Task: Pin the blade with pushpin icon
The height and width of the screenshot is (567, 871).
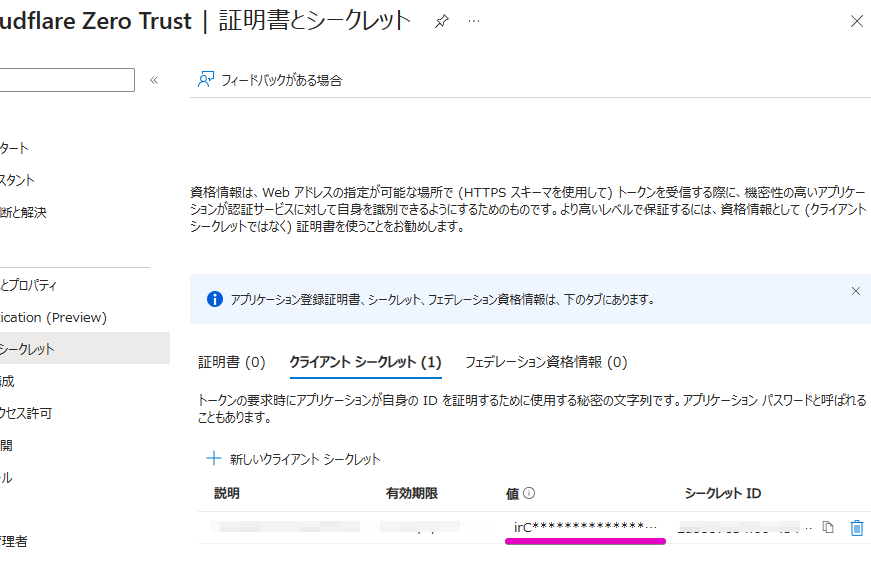Action: pos(442,22)
